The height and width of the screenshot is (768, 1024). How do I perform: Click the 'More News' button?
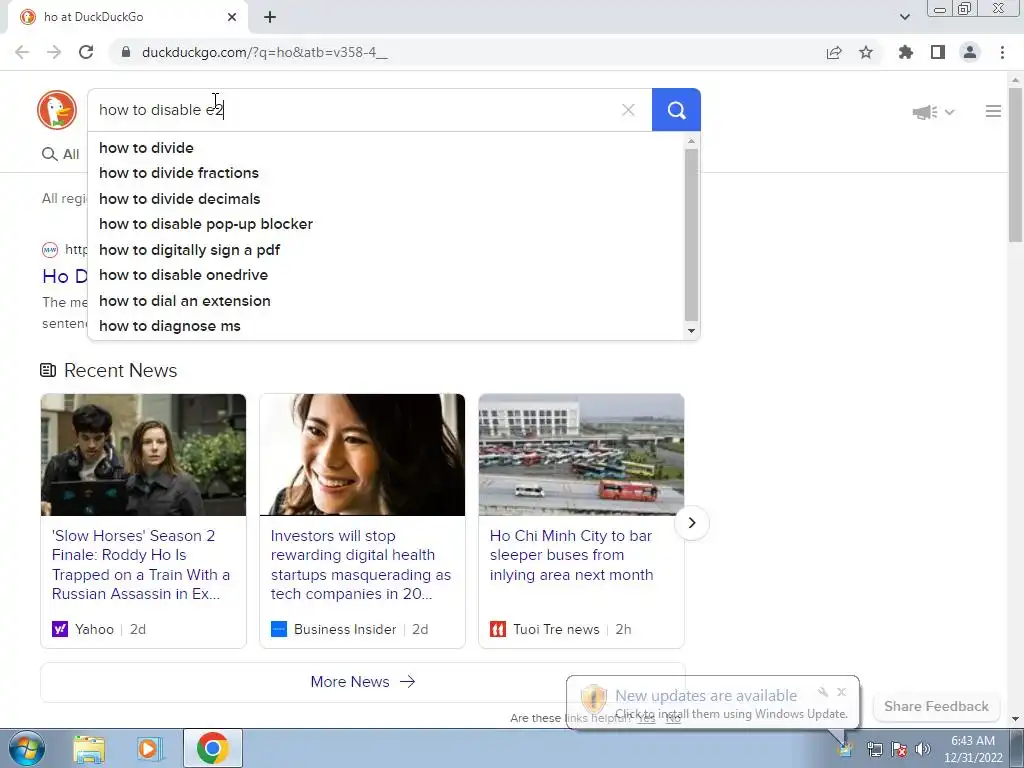point(362,682)
